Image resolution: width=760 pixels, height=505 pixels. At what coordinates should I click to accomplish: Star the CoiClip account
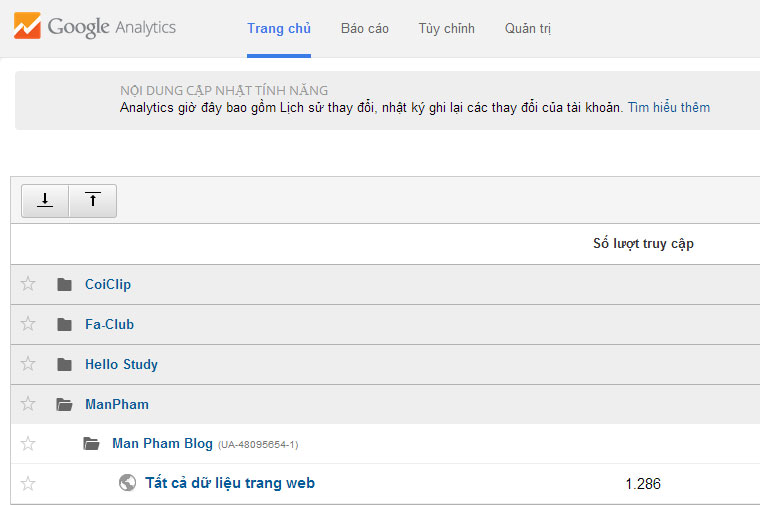point(28,284)
